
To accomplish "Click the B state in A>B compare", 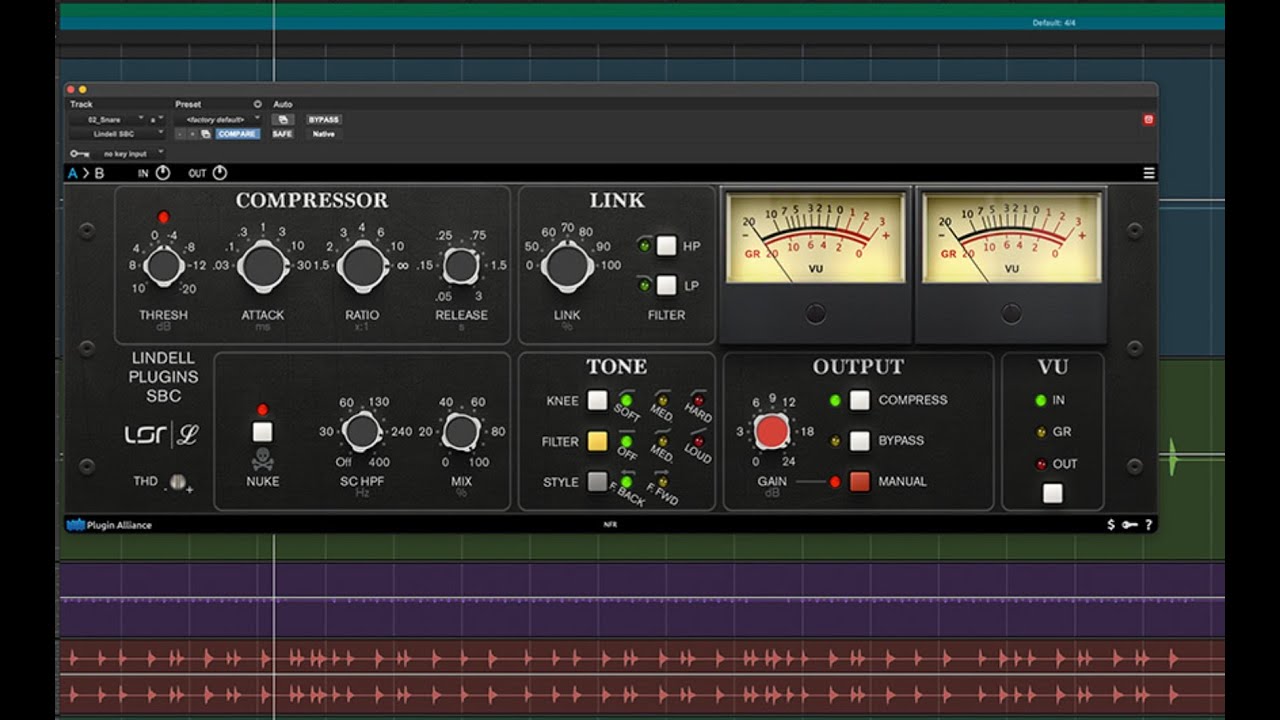I will [99, 173].
